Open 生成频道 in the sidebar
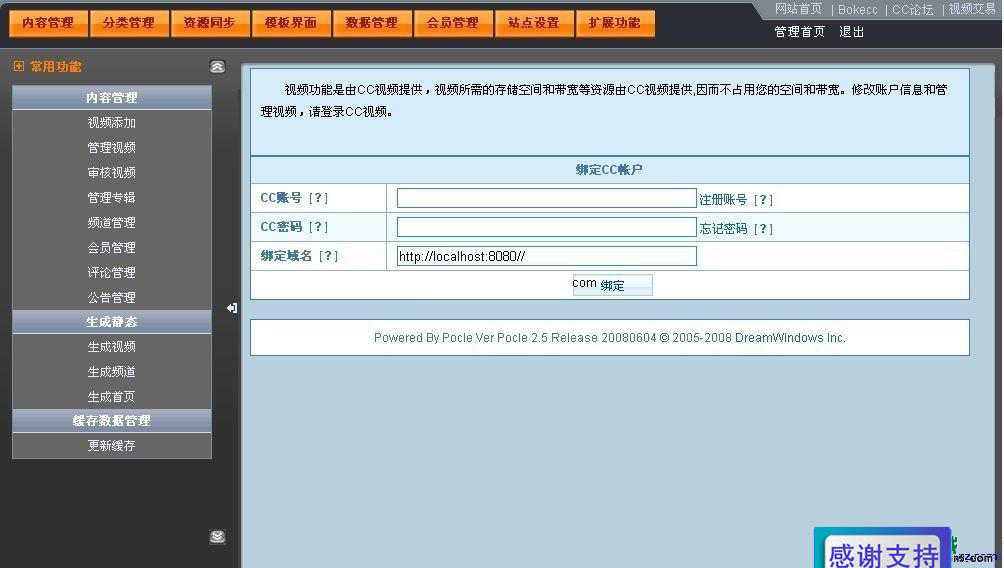 tap(112, 371)
